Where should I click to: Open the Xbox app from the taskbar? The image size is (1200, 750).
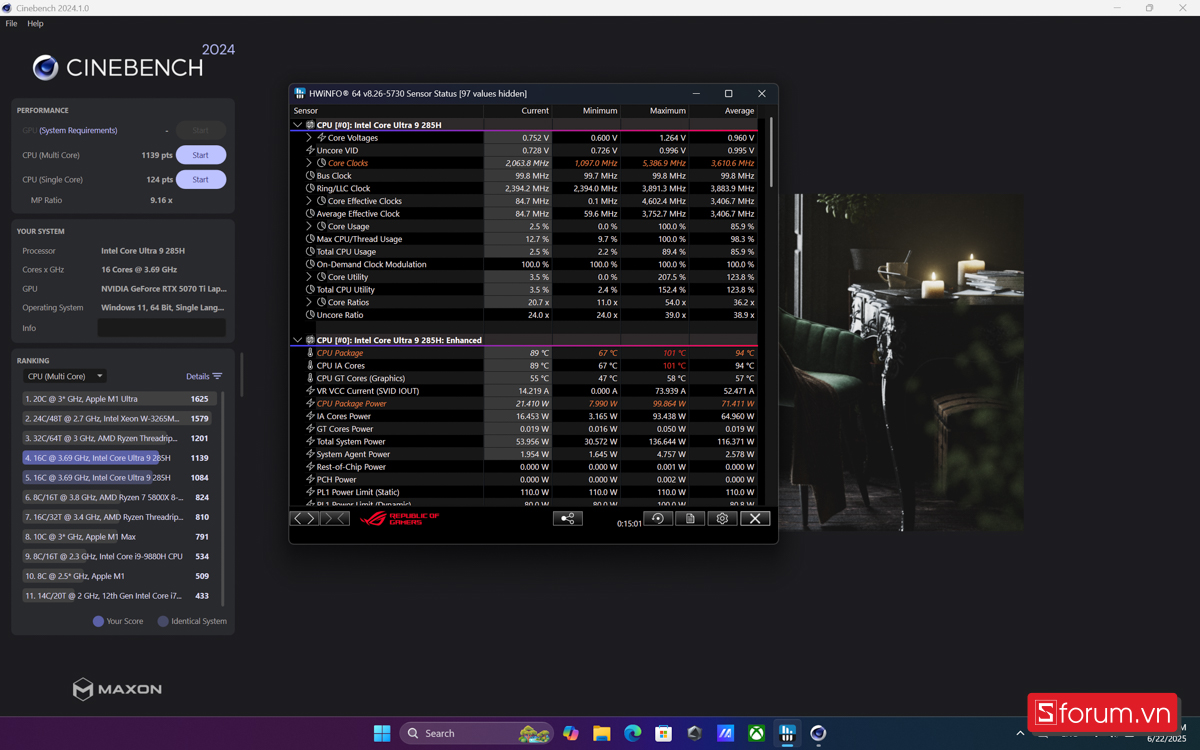click(757, 733)
